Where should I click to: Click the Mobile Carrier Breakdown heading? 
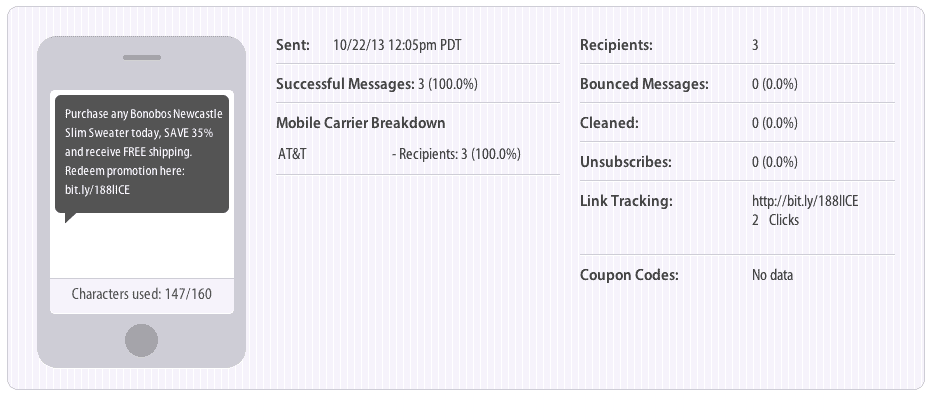tap(361, 123)
